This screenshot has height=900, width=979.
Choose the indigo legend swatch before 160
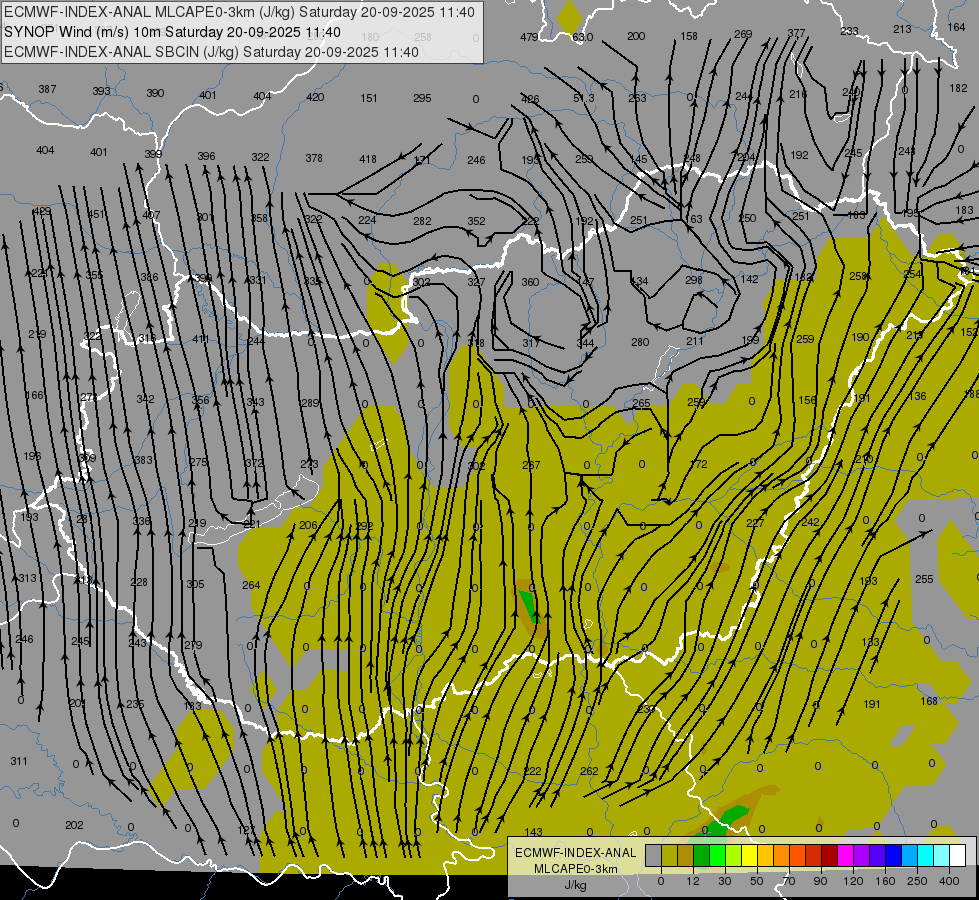coord(878,855)
